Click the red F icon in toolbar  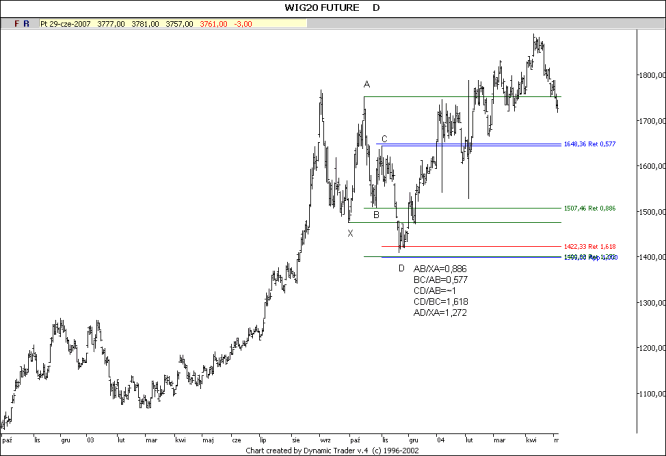[16, 21]
